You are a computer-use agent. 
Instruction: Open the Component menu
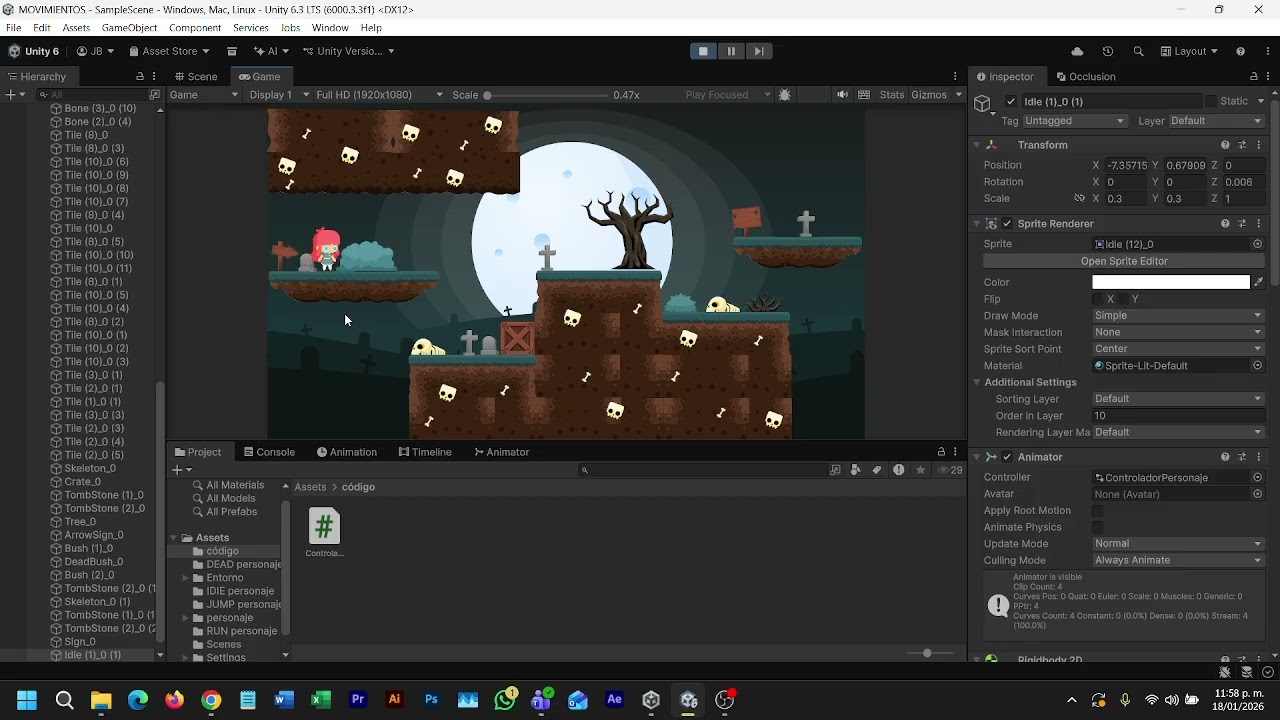[x=194, y=28]
